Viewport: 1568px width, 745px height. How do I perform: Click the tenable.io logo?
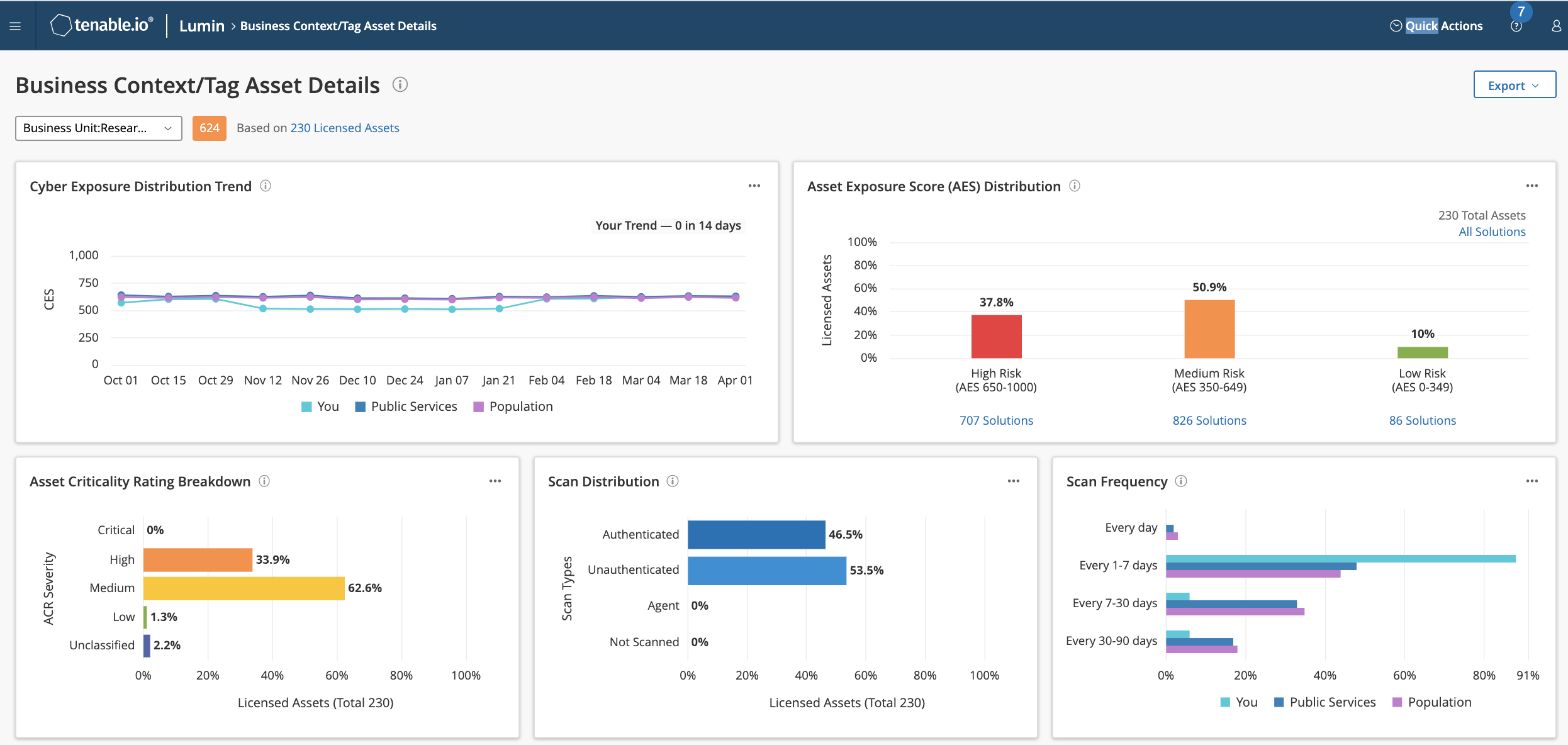101,25
